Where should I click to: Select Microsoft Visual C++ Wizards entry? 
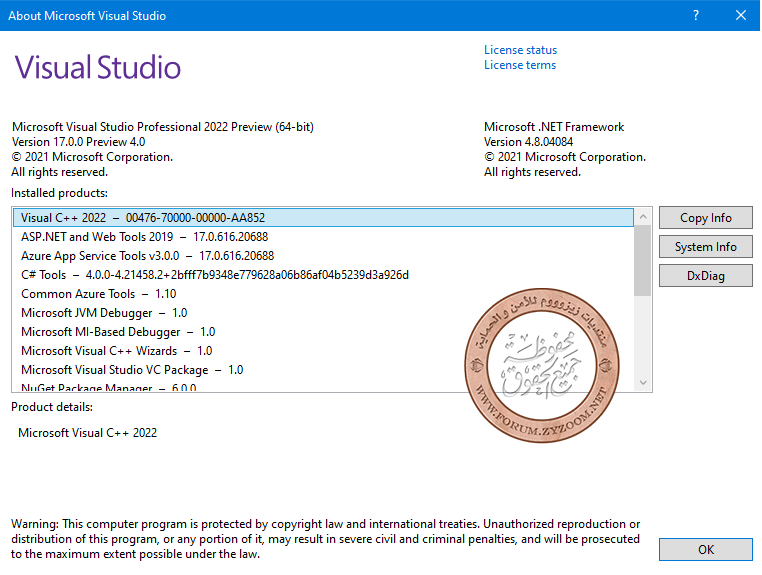pyautogui.click(x=324, y=350)
